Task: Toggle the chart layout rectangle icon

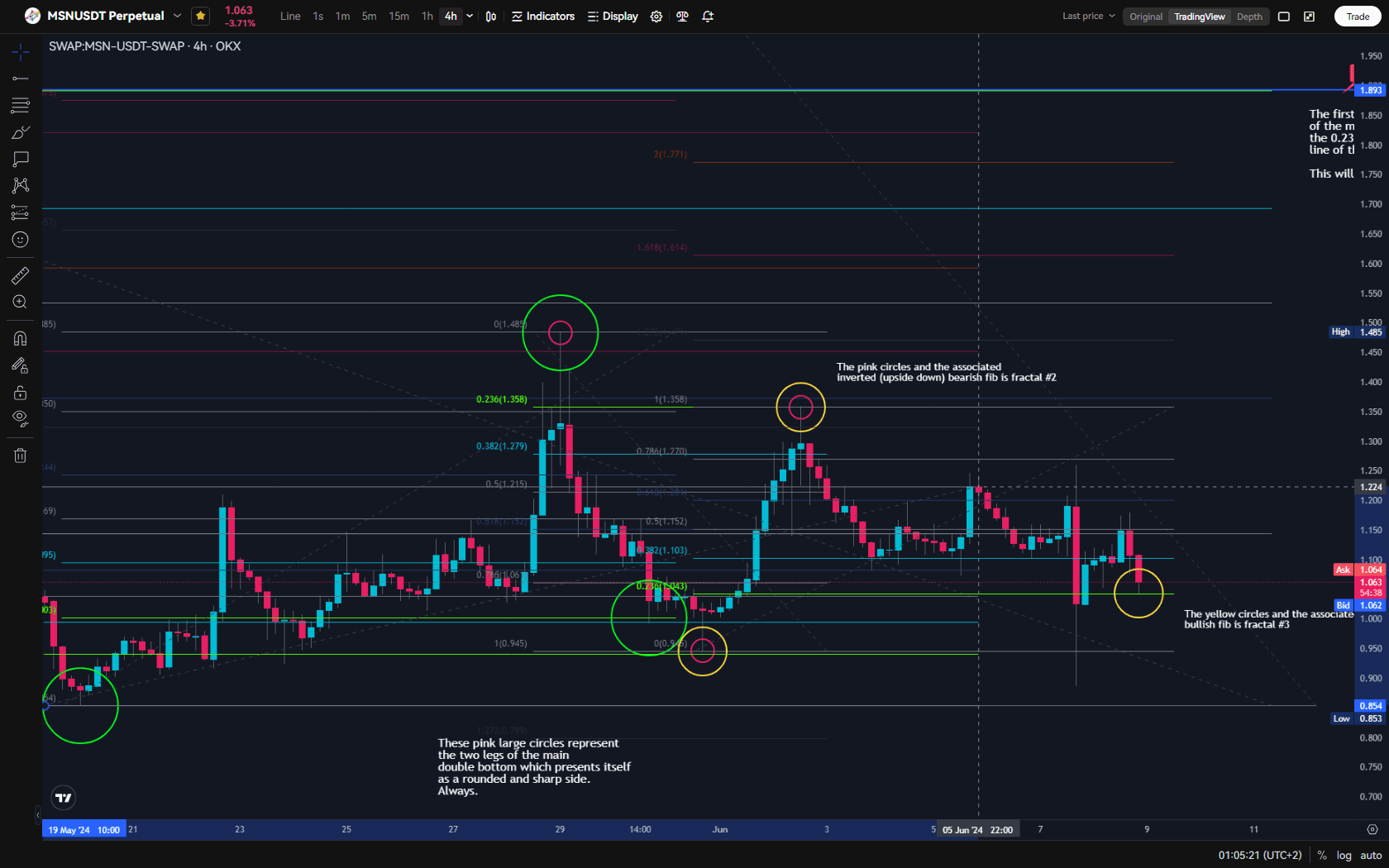Action: (x=1284, y=17)
